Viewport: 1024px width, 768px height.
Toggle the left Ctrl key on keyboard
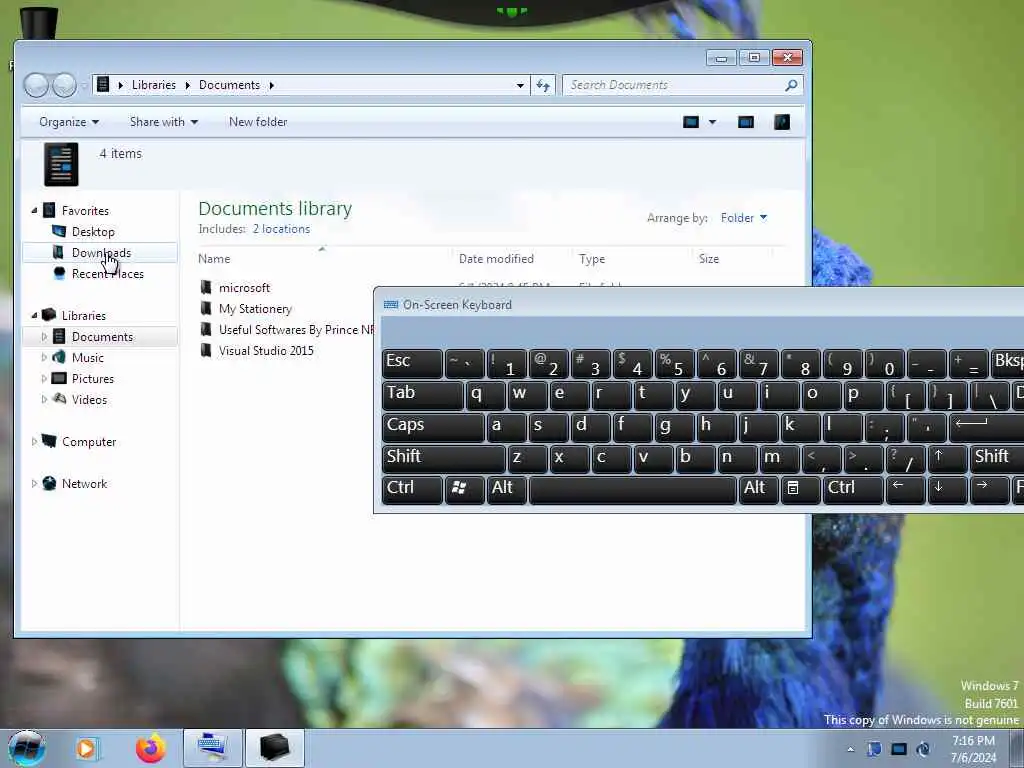click(x=412, y=490)
